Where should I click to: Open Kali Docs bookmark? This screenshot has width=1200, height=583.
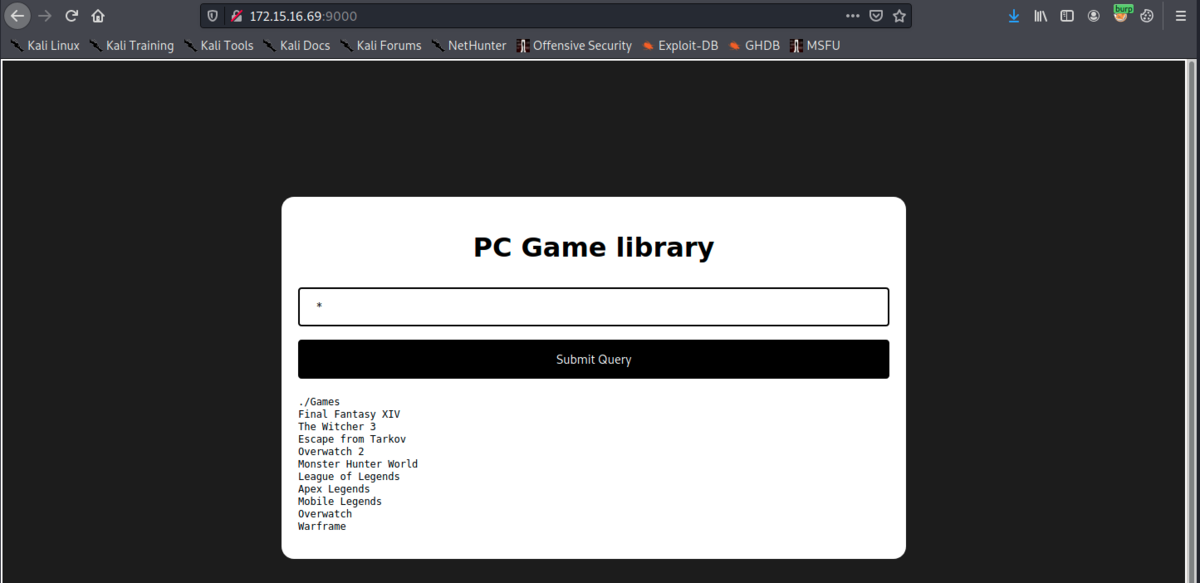click(x=296, y=45)
